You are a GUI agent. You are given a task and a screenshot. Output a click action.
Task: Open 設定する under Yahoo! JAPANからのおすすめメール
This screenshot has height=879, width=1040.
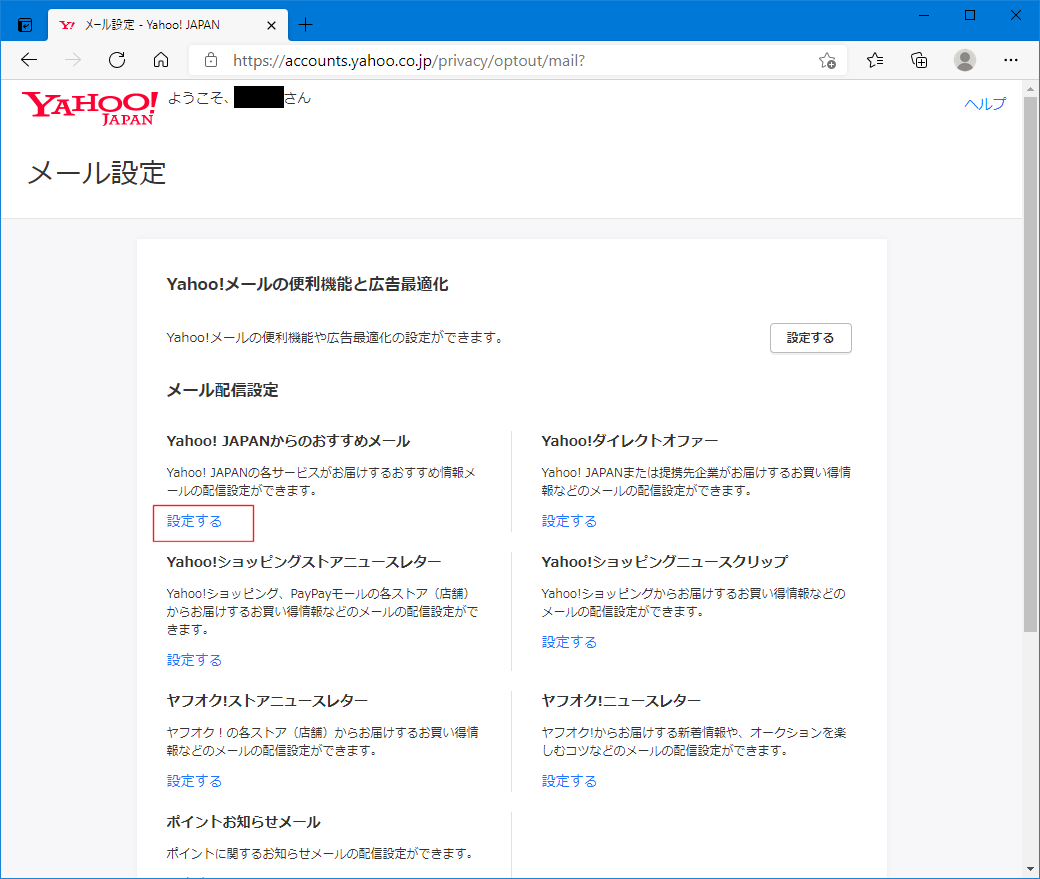[194, 521]
